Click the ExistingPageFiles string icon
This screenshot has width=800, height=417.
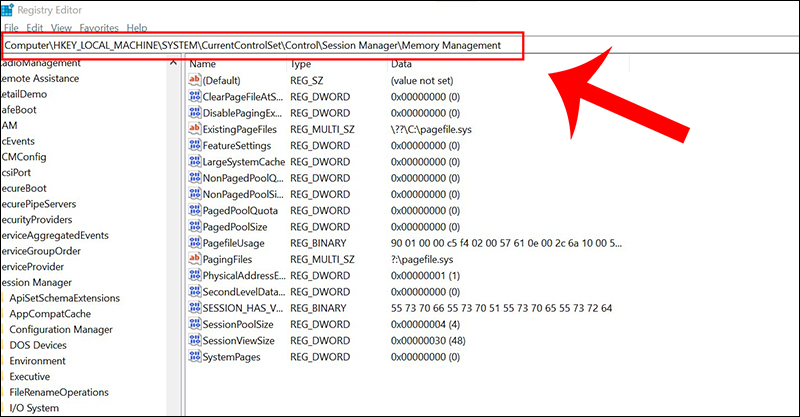point(194,129)
